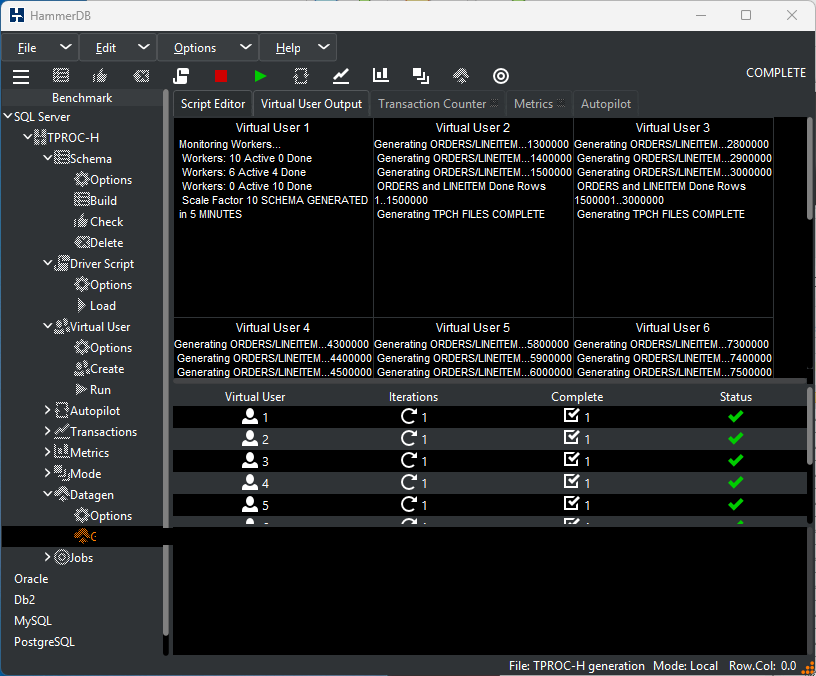The image size is (816, 676).
Task: Click the green Run play button
Action: [x=261, y=76]
